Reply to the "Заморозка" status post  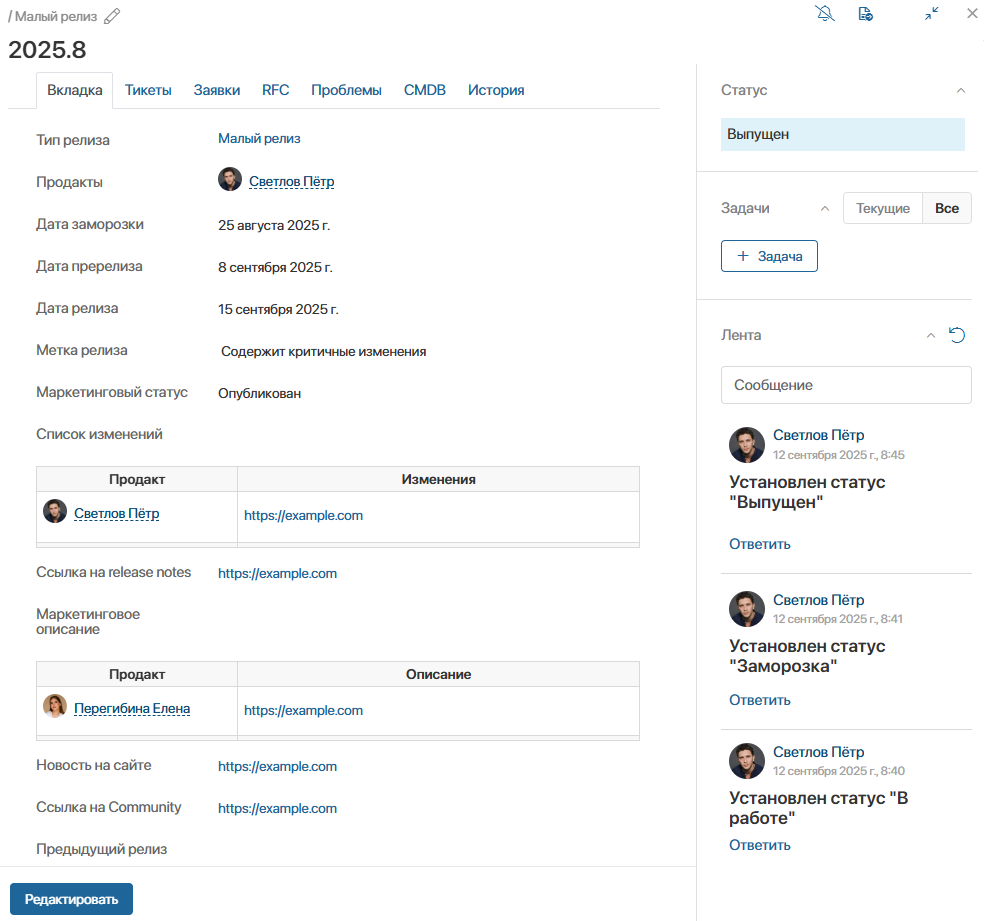click(759, 700)
